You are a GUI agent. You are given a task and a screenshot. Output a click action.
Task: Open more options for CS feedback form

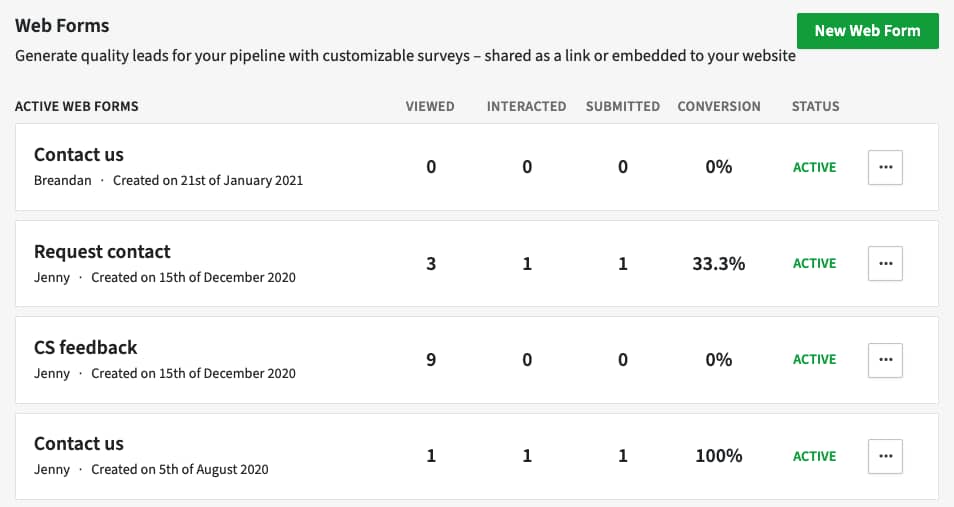885,360
